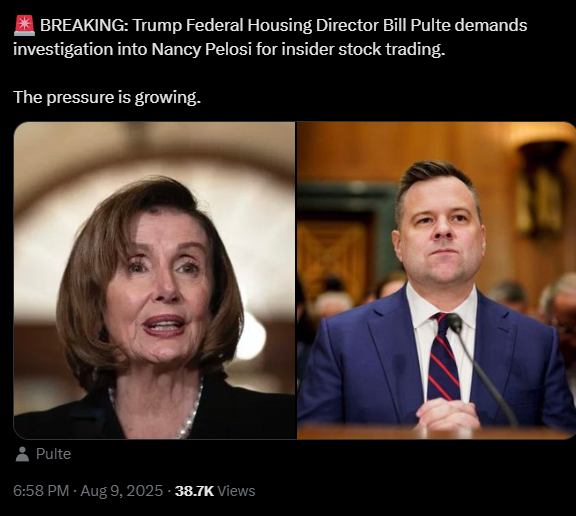Click the word investigation in the post

click(x=63, y=50)
